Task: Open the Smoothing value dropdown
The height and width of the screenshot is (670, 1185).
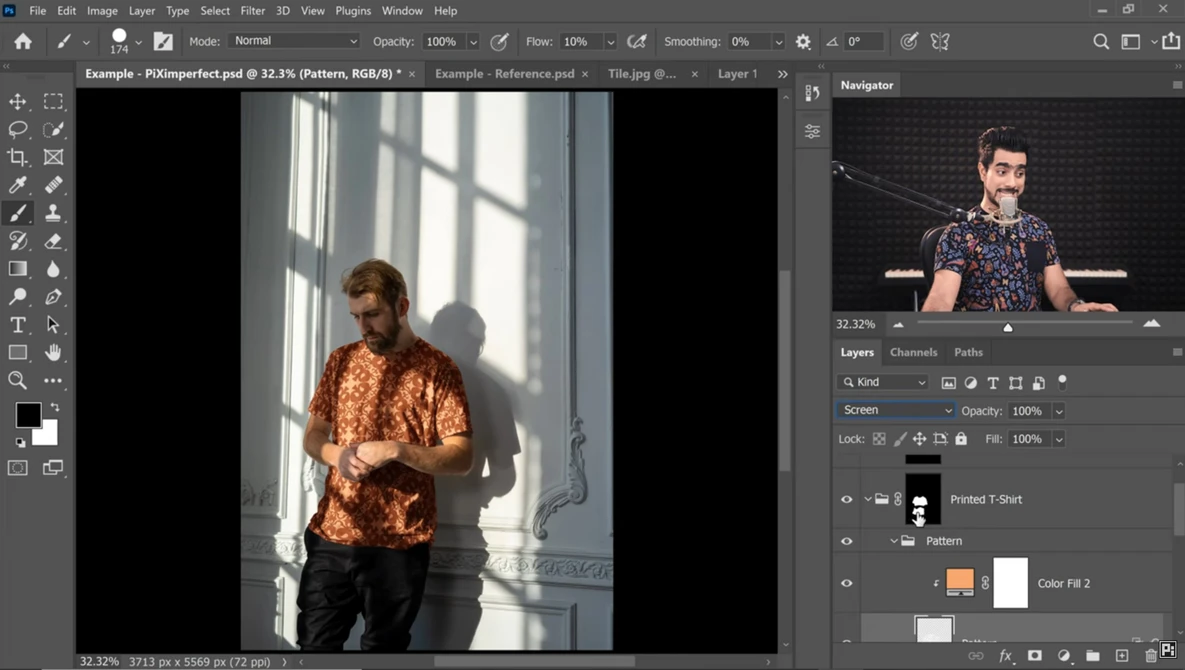Action: point(778,42)
